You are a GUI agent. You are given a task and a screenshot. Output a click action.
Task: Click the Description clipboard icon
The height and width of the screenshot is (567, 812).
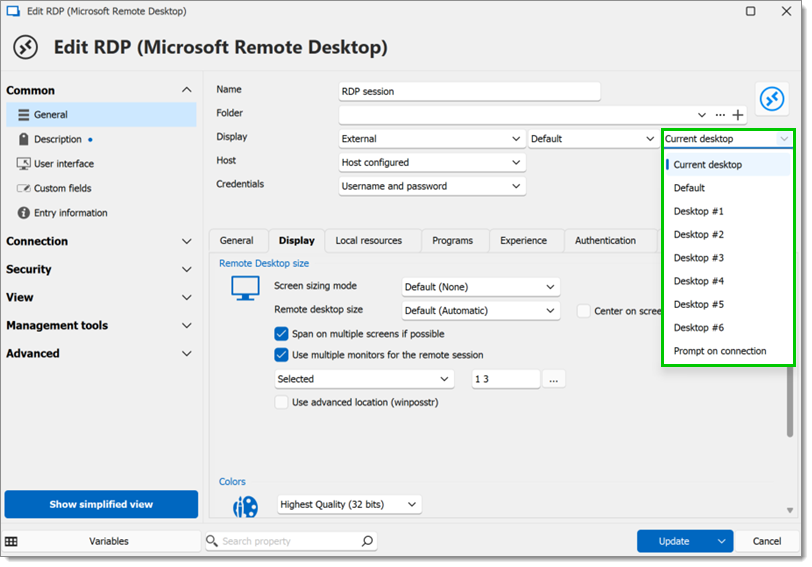(x=23, y=139)
